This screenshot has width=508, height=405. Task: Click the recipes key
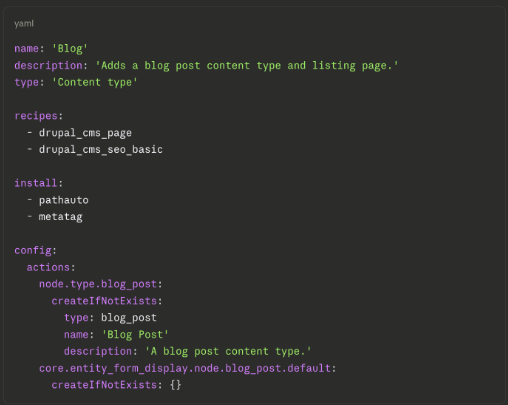pyautogui.click(x=36, y=116)
